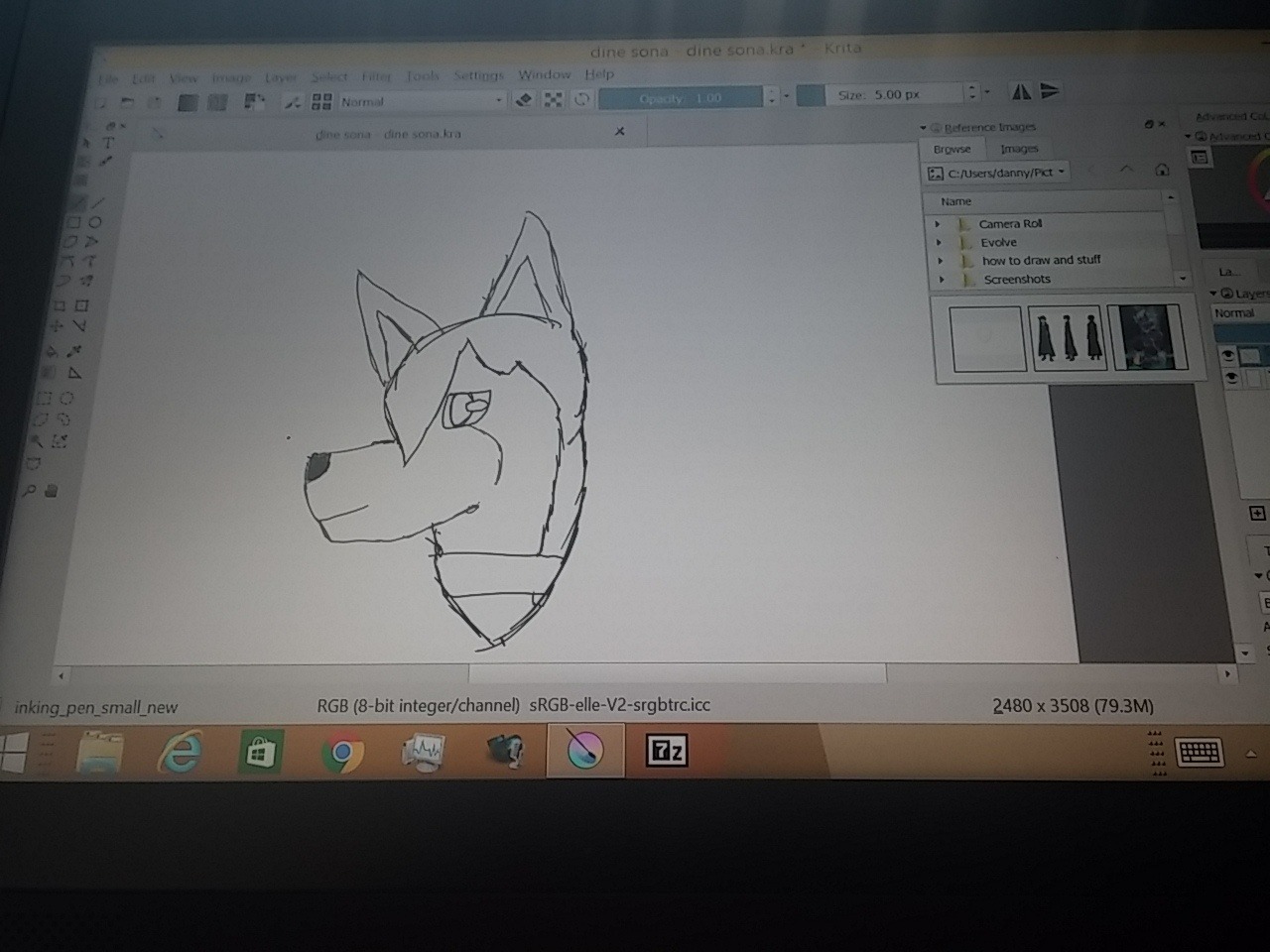Image resolution: width=1270 pixels, height=952 pixels.
Task: Toggle preserve alpha checkerboard button
Action: [x=554, y=99]
